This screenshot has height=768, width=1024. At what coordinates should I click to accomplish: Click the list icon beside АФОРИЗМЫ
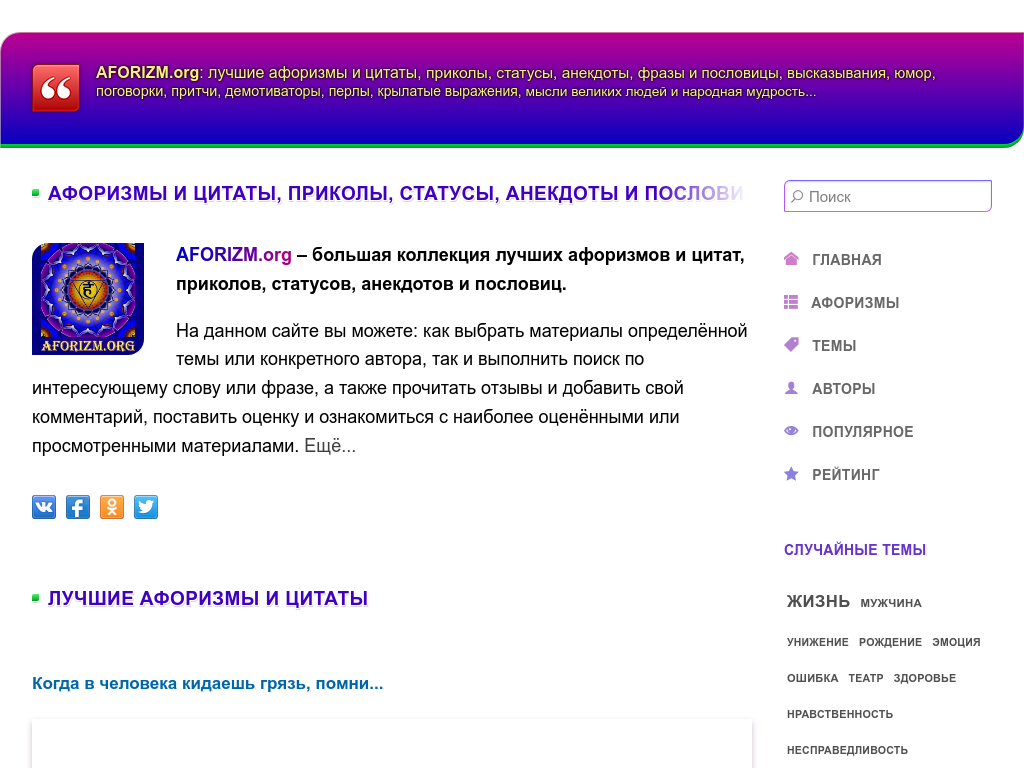coord(791,302)
